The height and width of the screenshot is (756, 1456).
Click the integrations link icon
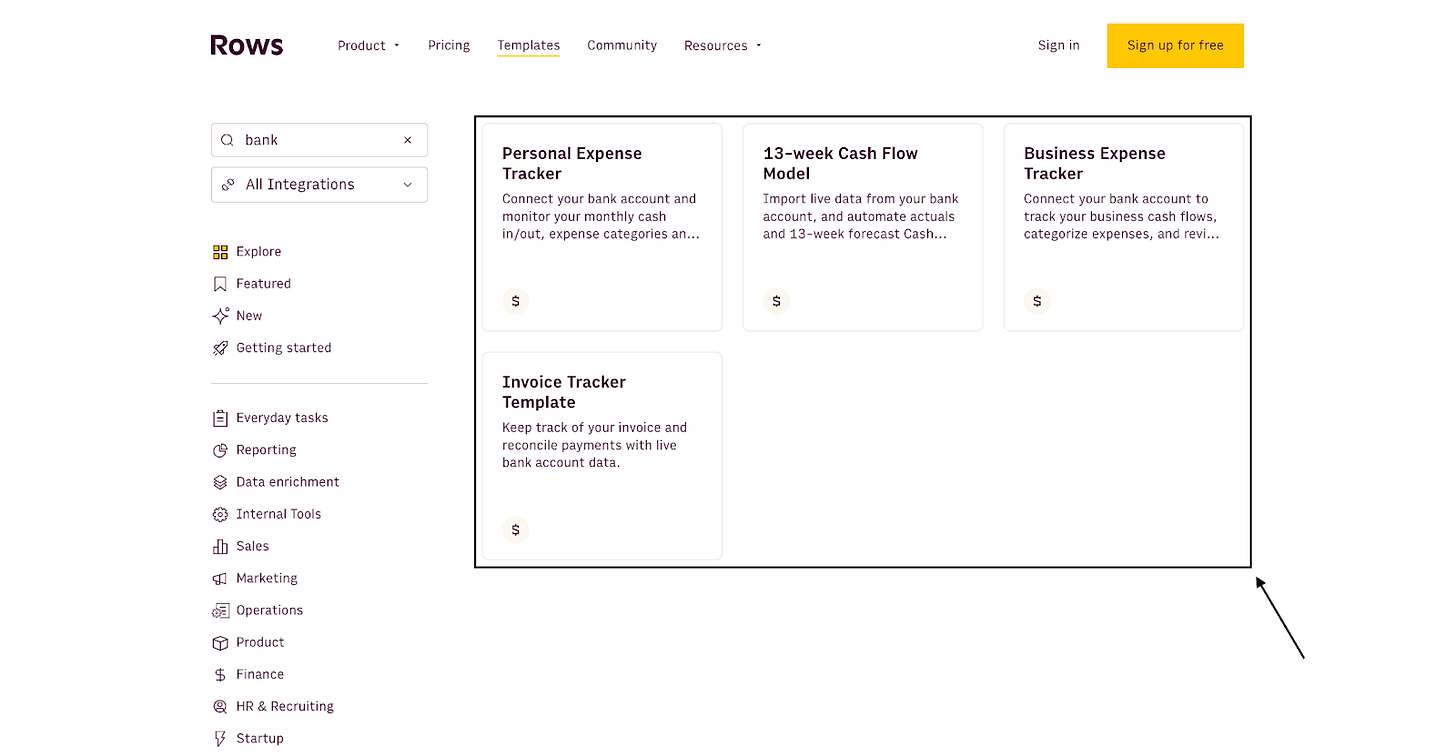tap(228, 184)
